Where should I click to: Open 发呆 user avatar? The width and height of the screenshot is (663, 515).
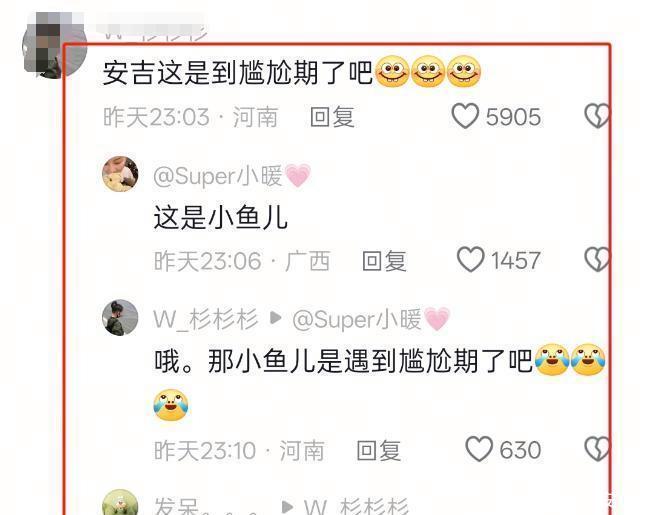click(120, 503)
